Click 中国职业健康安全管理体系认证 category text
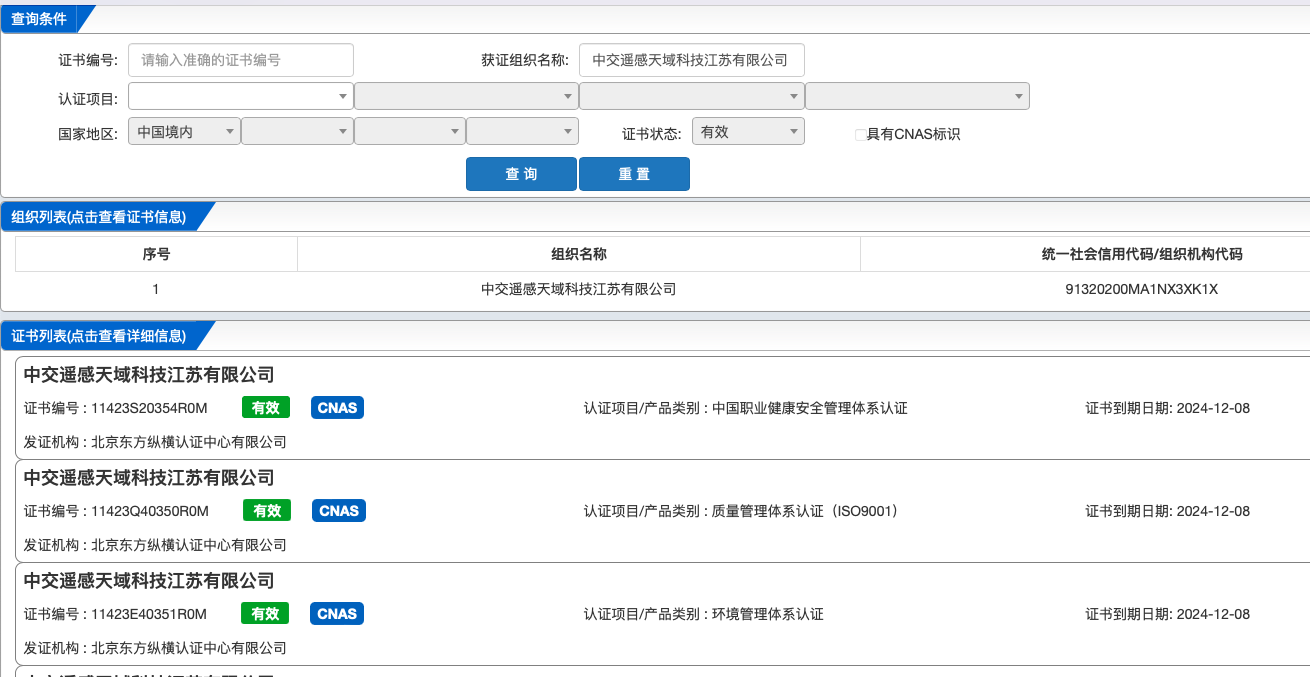1310x677 pixels. click(810, 408)
